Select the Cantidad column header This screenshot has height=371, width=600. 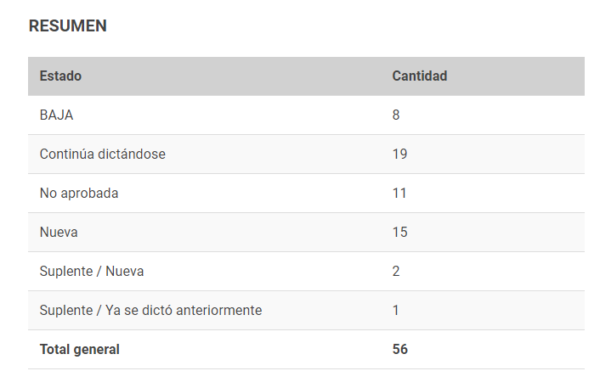click(x=419, y=76)
